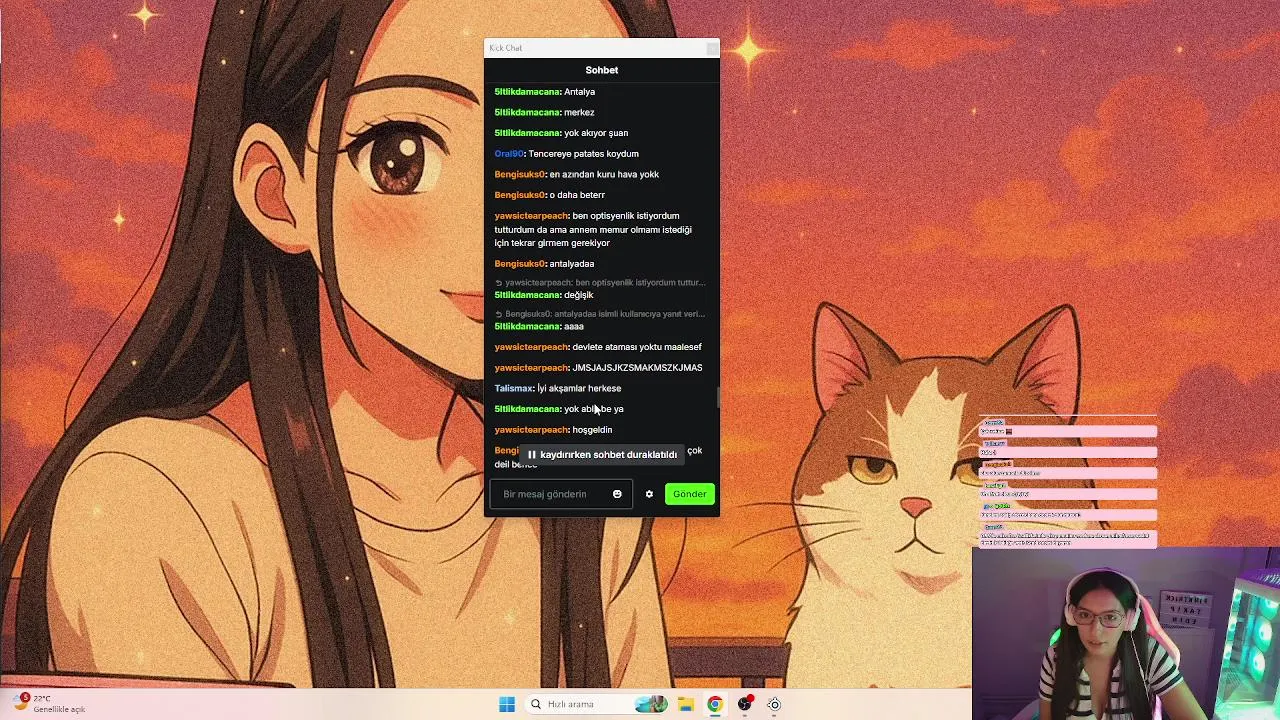Open the OBS Studio taskbar icon
Image resolution: width=1280 pixels, height=720 pixels.
(x=744, y=704)
